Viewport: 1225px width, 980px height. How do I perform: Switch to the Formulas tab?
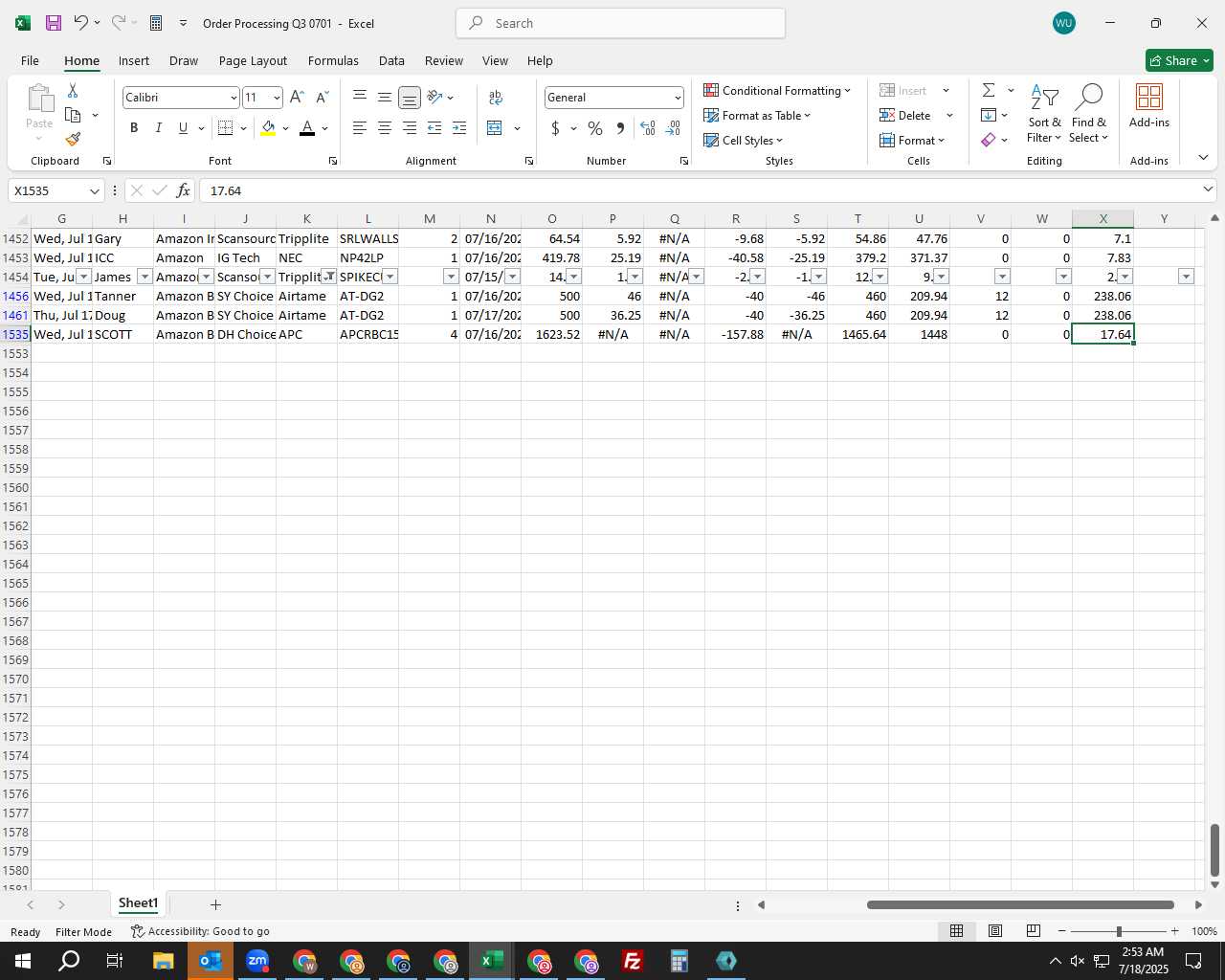point(333,60)
